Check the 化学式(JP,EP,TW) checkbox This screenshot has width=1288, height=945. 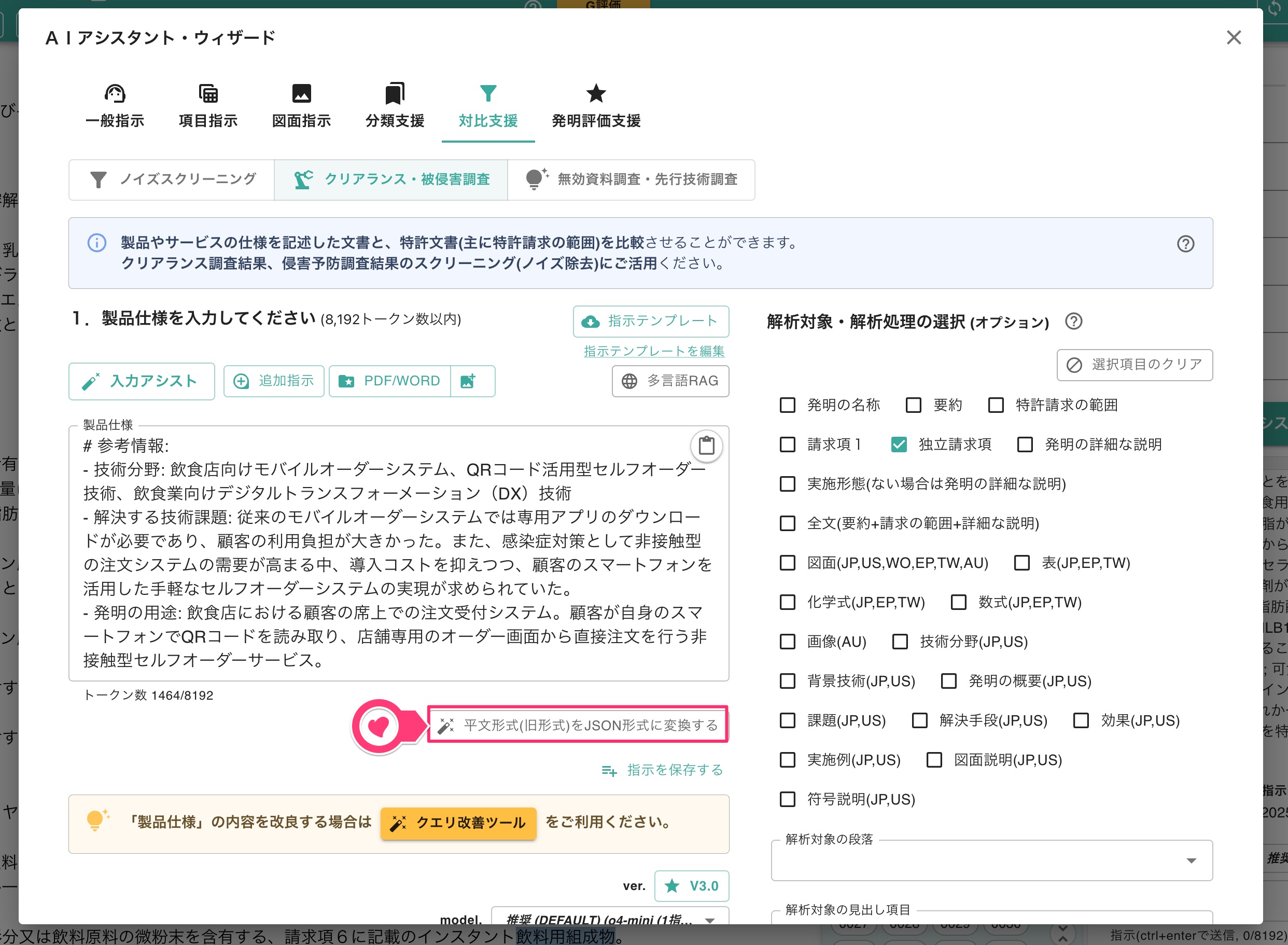pos(788,603)
